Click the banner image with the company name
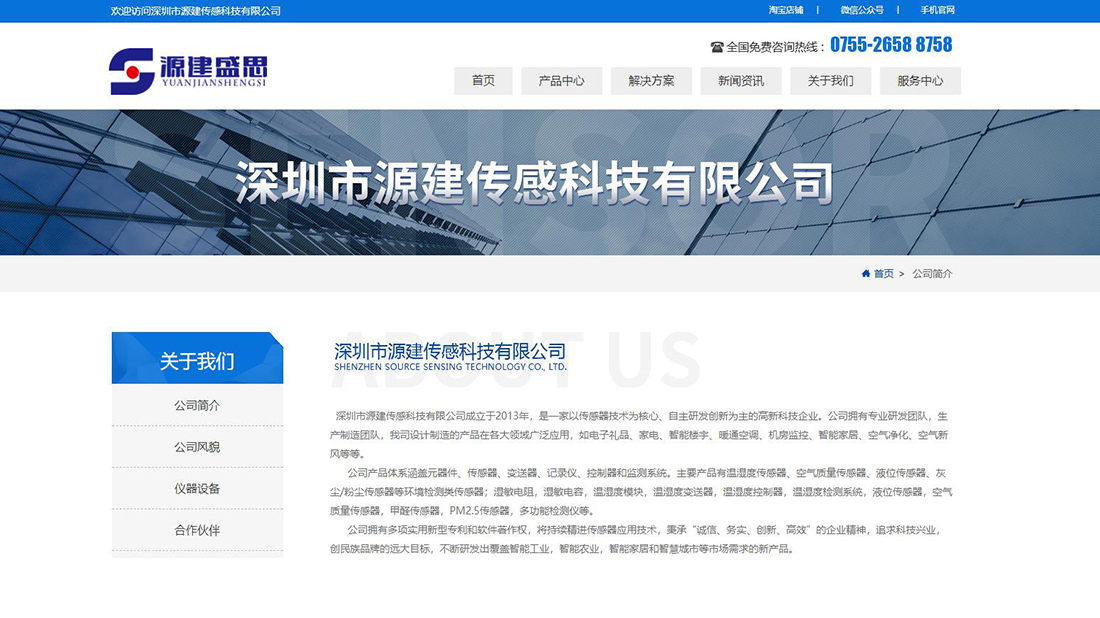 click(x=550, y=182)
